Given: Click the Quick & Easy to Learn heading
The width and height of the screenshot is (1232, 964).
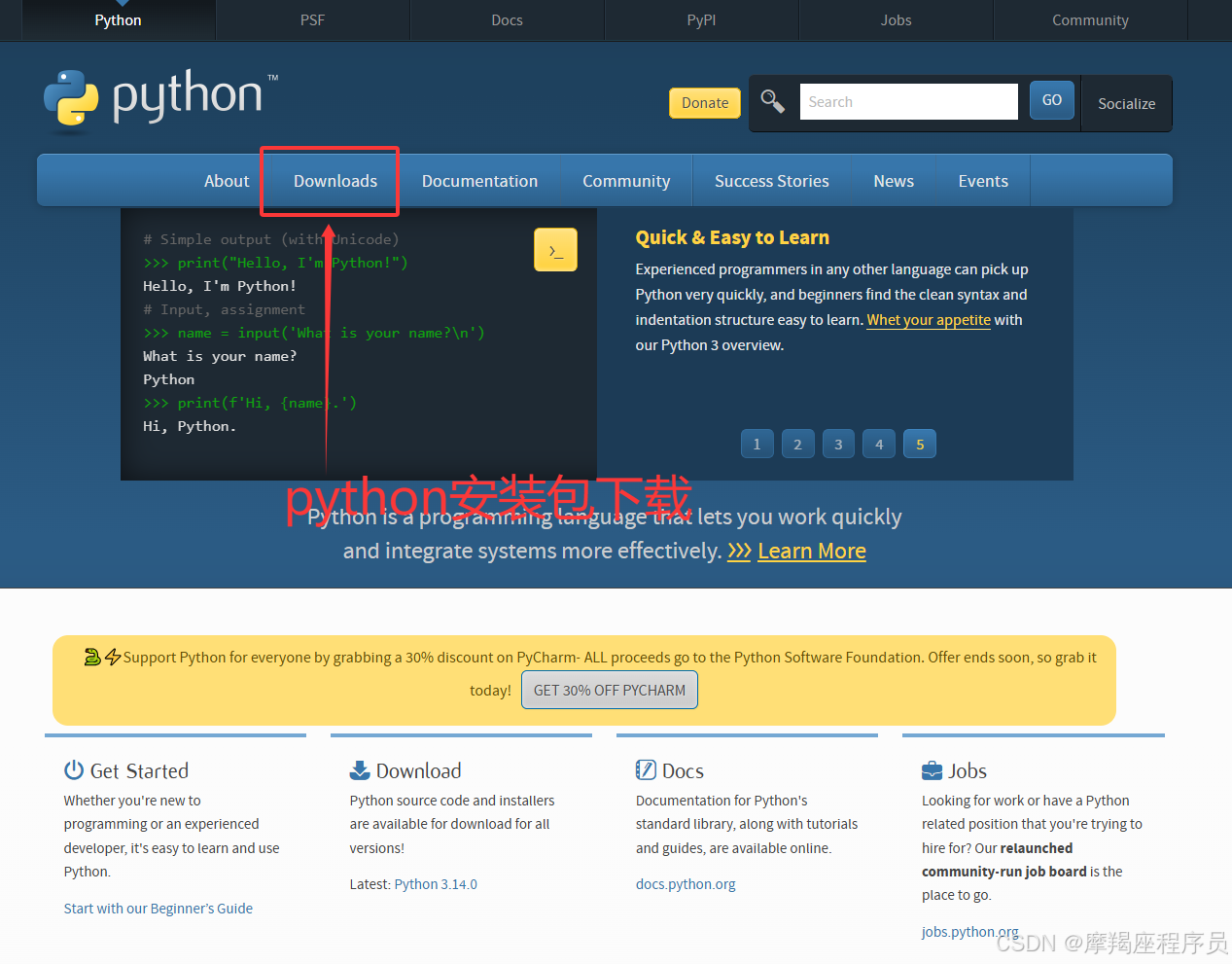Looking at the screenshot, I should (x=732, y=237).
